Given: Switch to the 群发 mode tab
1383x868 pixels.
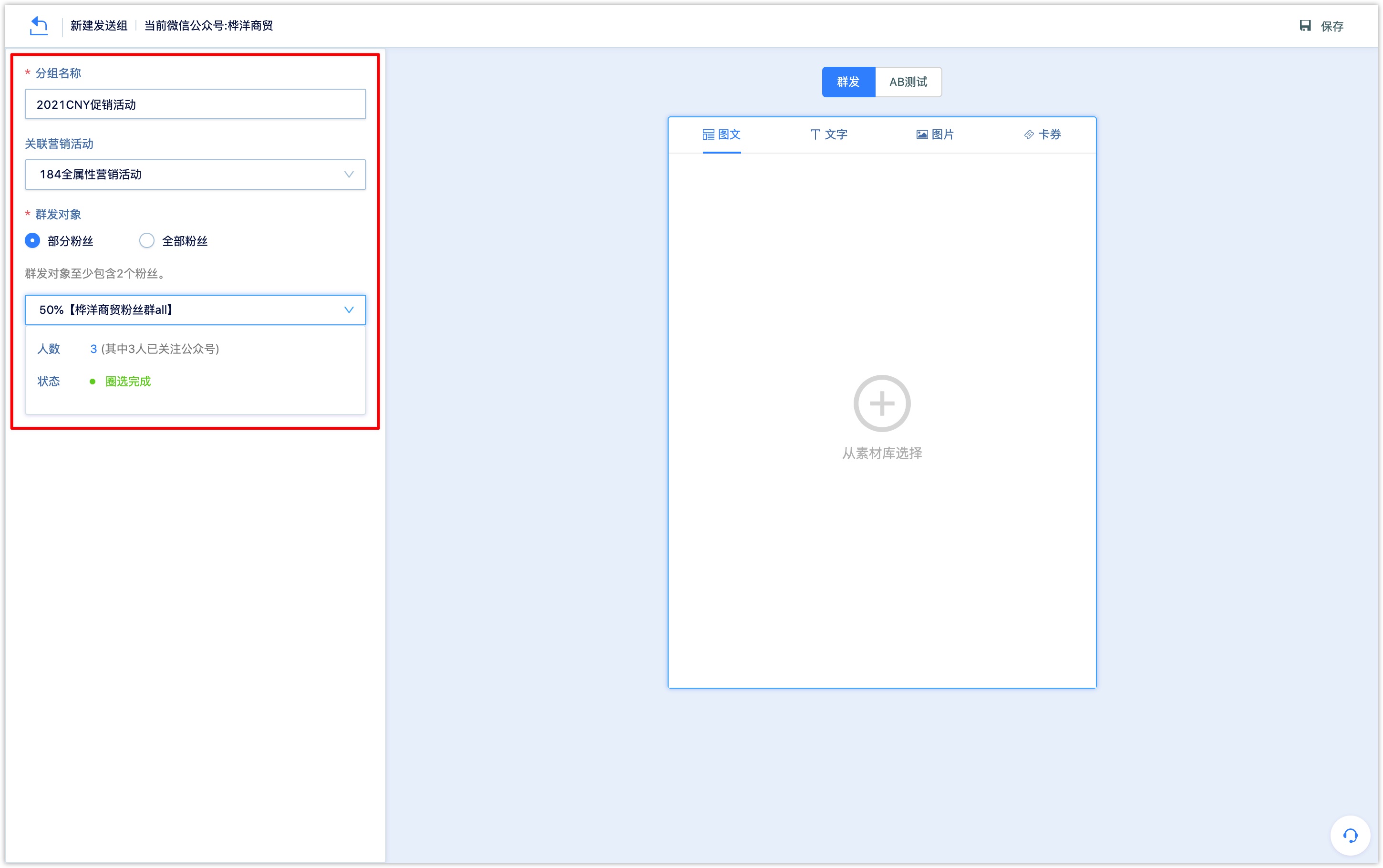Looking at the screenshot, I should 848,82.
